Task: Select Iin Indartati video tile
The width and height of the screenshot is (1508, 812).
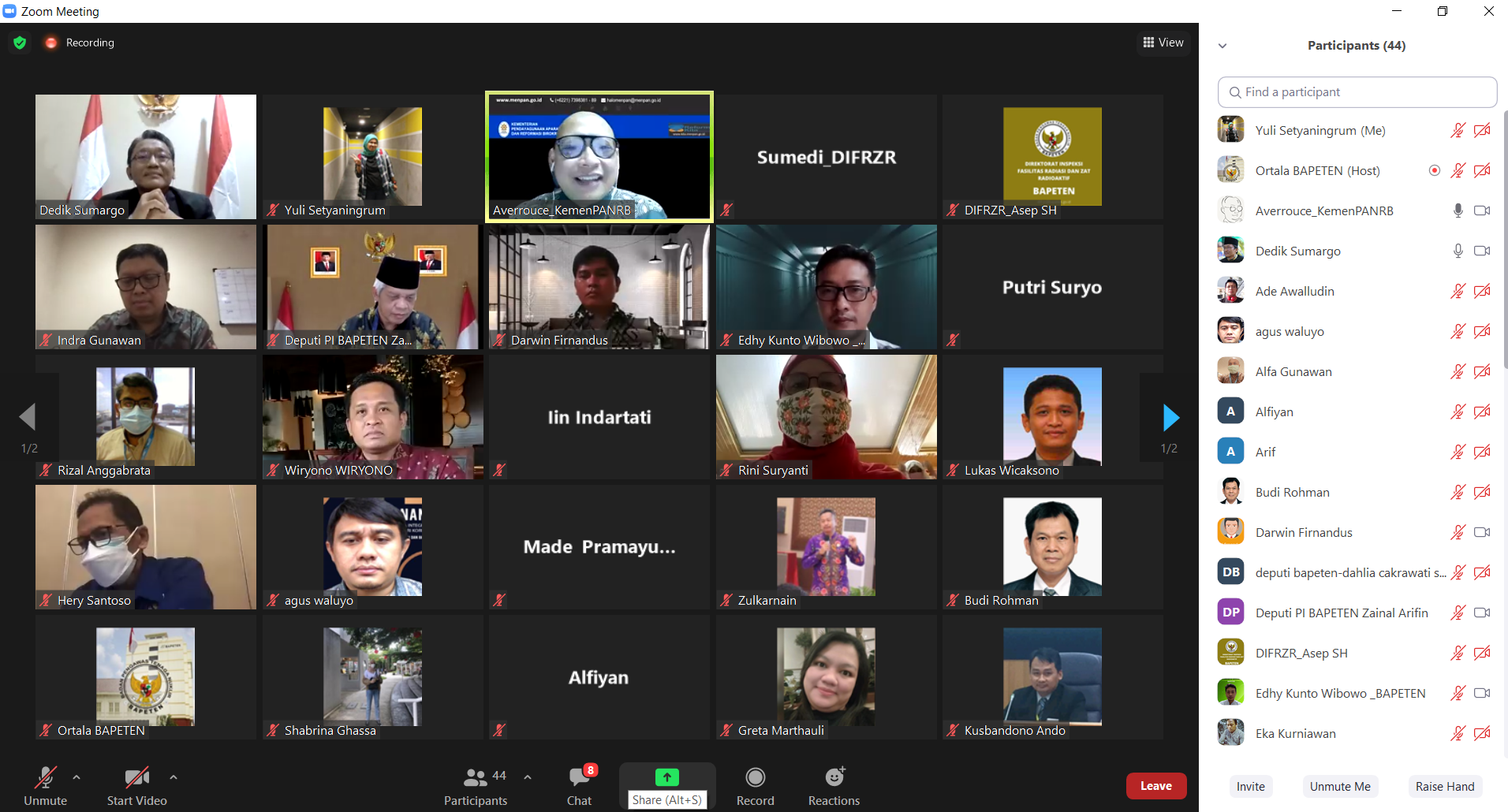Action: (x=599, y=417)
